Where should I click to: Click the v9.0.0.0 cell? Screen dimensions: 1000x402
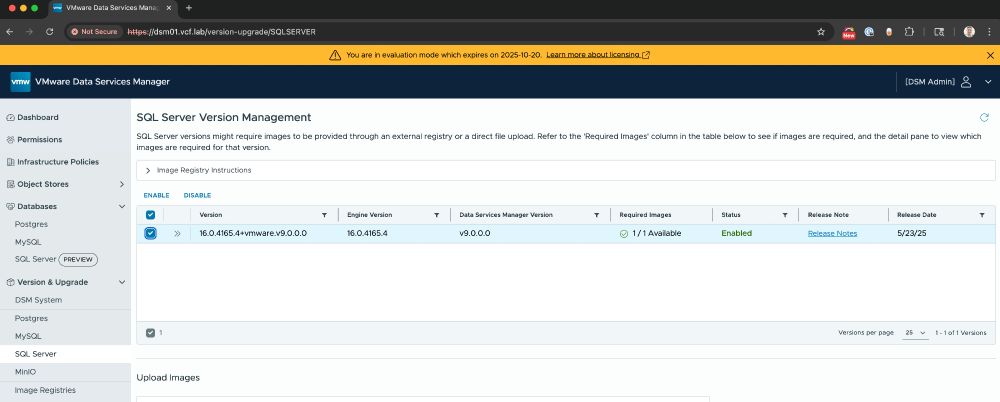pyautogui.click(x=474, y=234)
